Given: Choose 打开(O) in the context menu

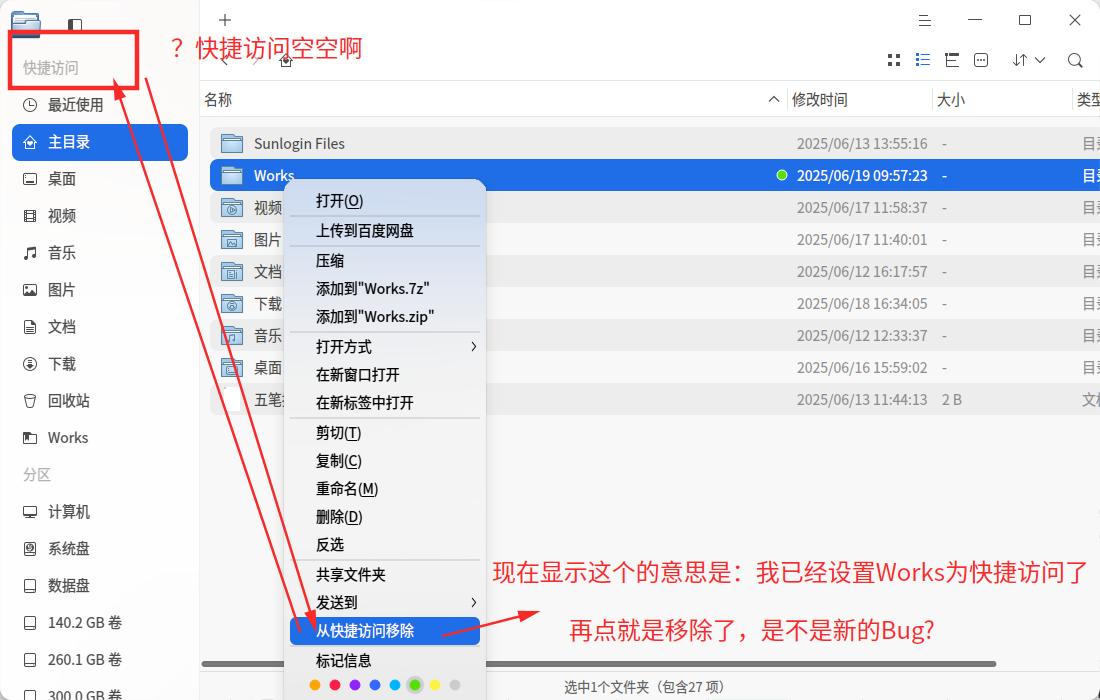Looking at the screenshot, I should (x=384, y=201).
